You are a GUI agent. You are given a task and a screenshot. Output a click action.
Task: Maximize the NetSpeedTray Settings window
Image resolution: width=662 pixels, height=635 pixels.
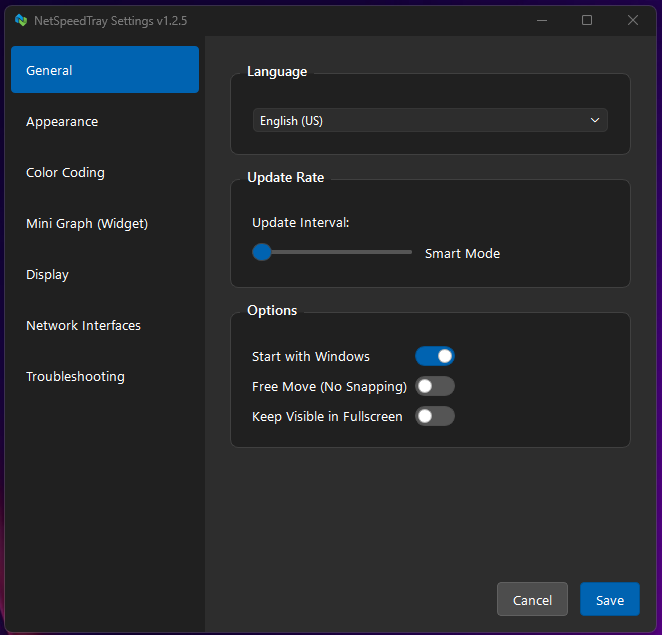tap(587, 20)
